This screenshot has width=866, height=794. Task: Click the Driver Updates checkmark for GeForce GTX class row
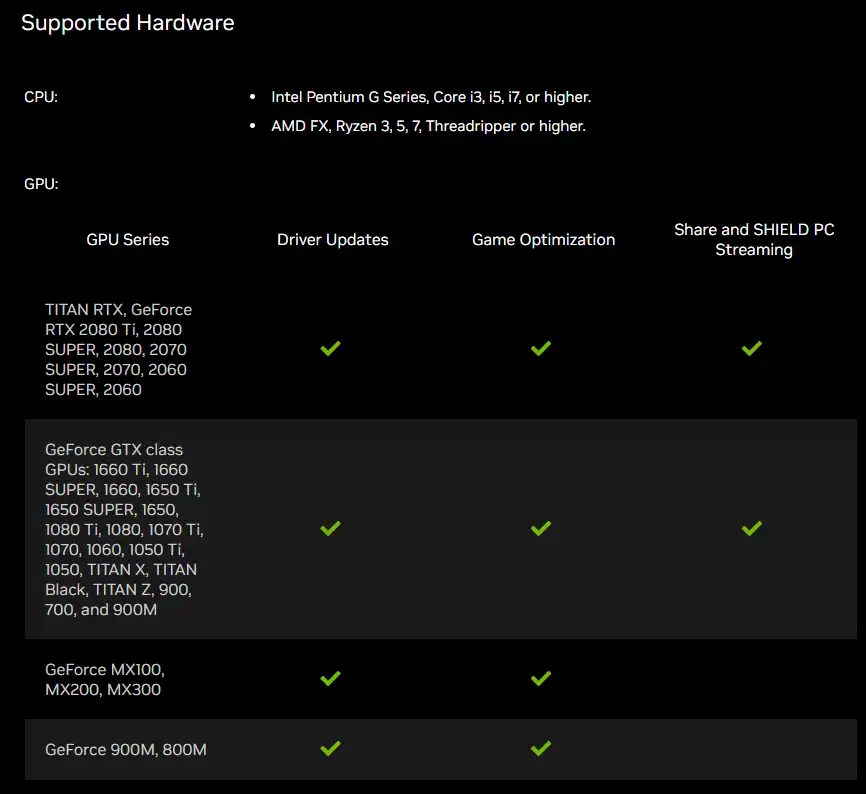[330, 529]
